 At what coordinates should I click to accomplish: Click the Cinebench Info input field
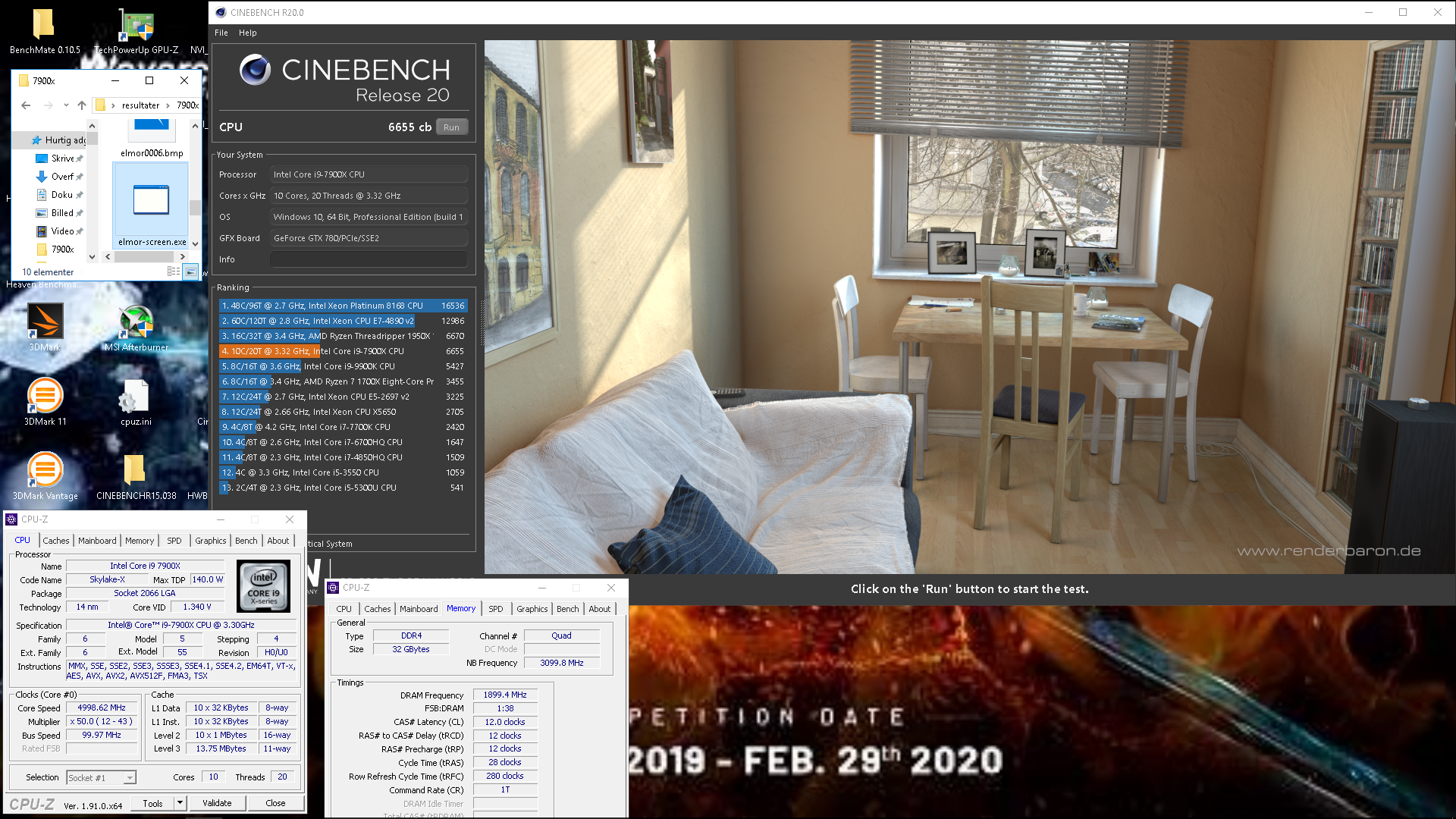point(369,259)
